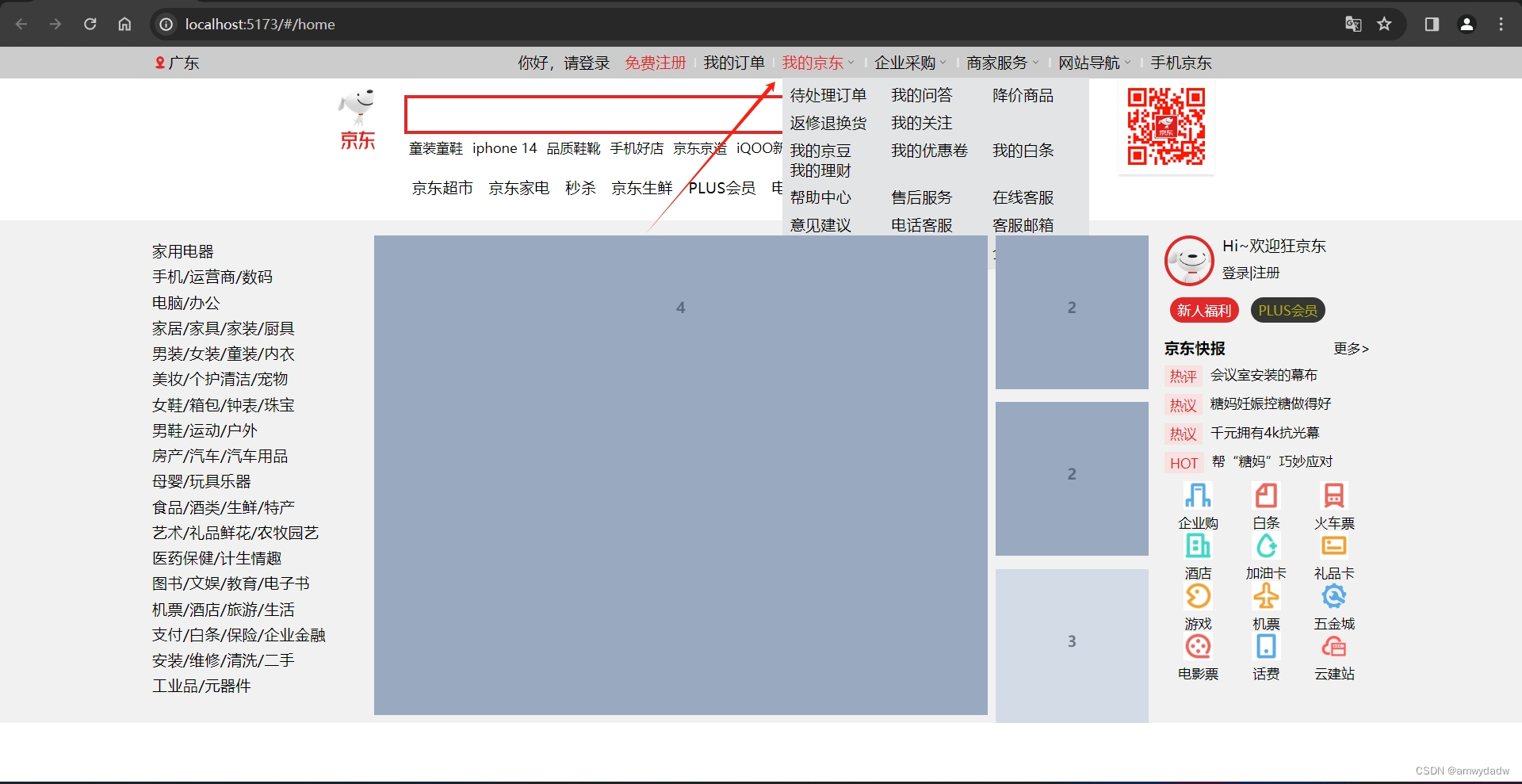Expand the 企业采购 dropdown

(x=910, y=63)
